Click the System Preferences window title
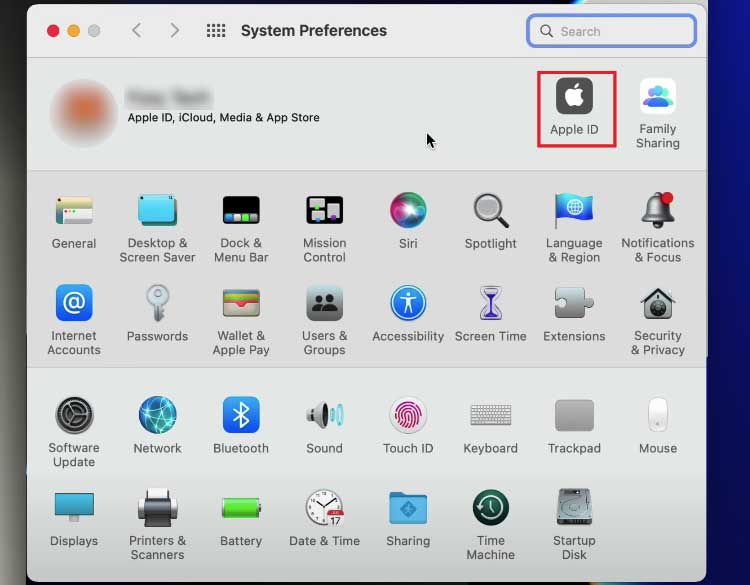 314,31
